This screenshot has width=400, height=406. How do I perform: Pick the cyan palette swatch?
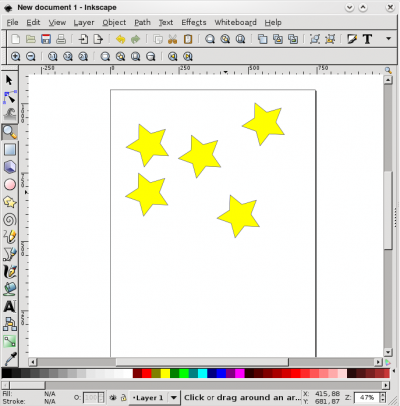point(203,373)
